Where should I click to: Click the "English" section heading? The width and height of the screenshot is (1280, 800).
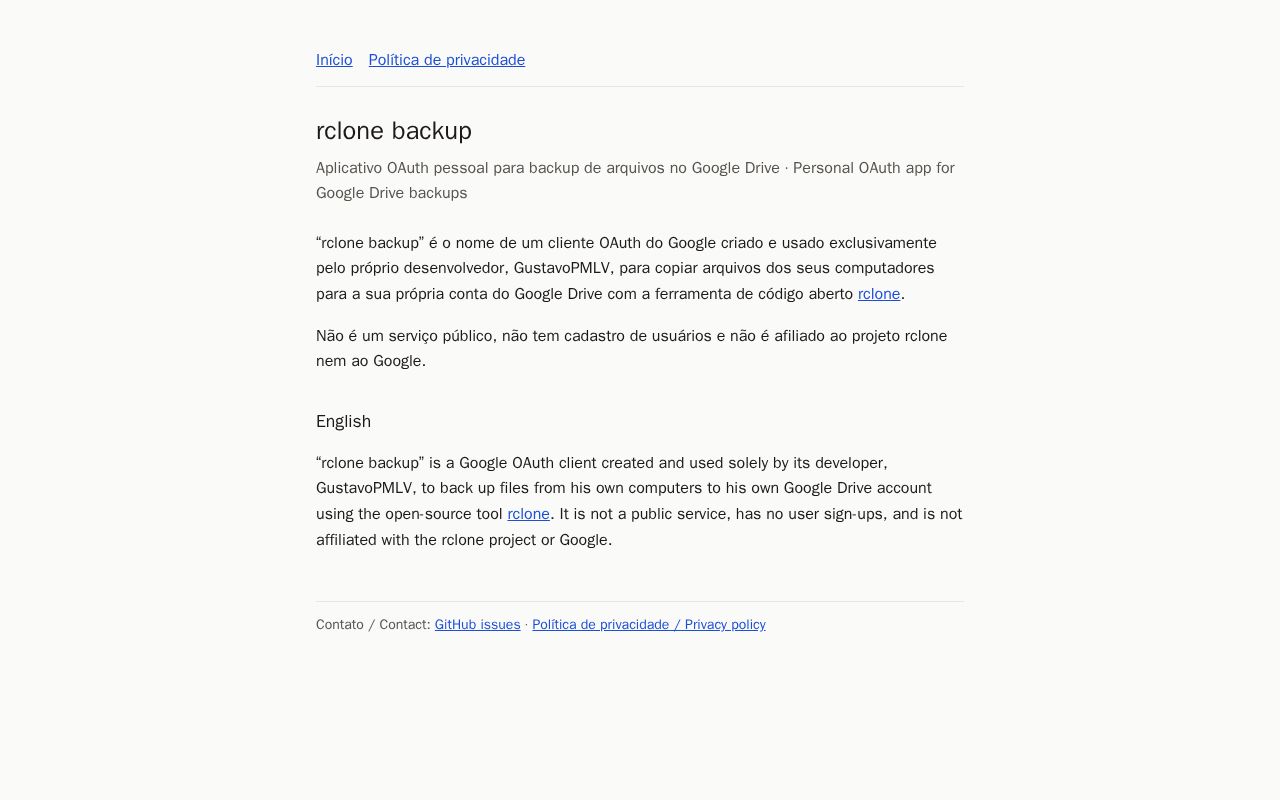(343, 421)
